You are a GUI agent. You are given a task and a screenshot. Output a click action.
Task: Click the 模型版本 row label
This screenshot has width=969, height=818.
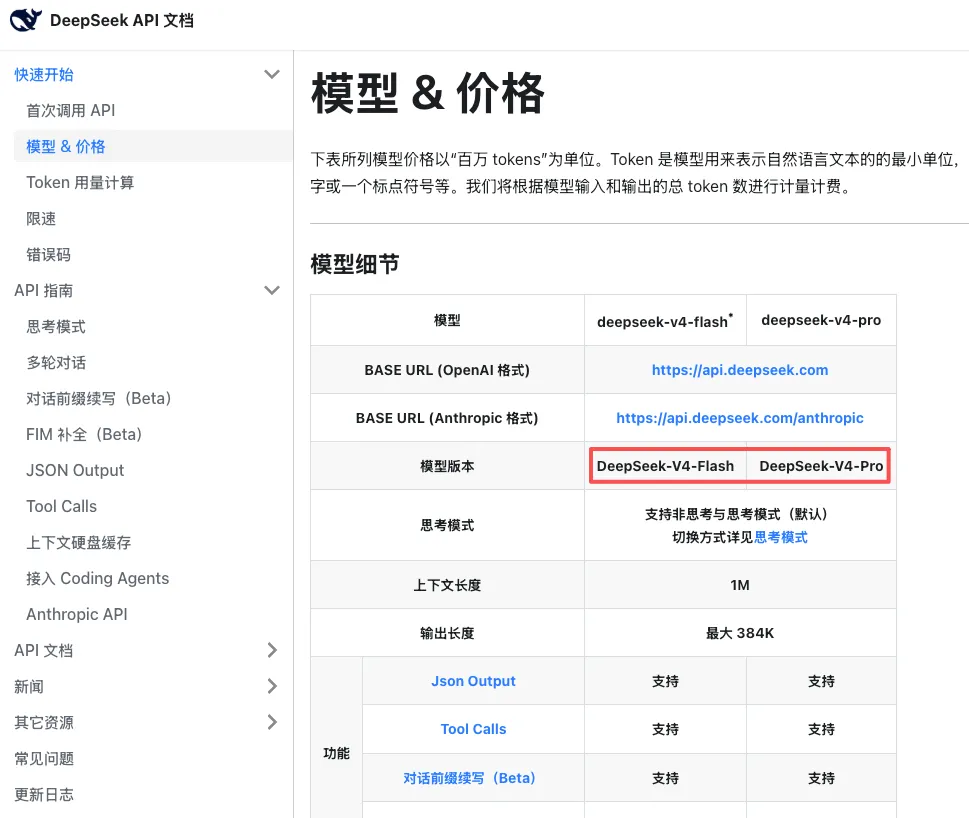click(447, 466)
